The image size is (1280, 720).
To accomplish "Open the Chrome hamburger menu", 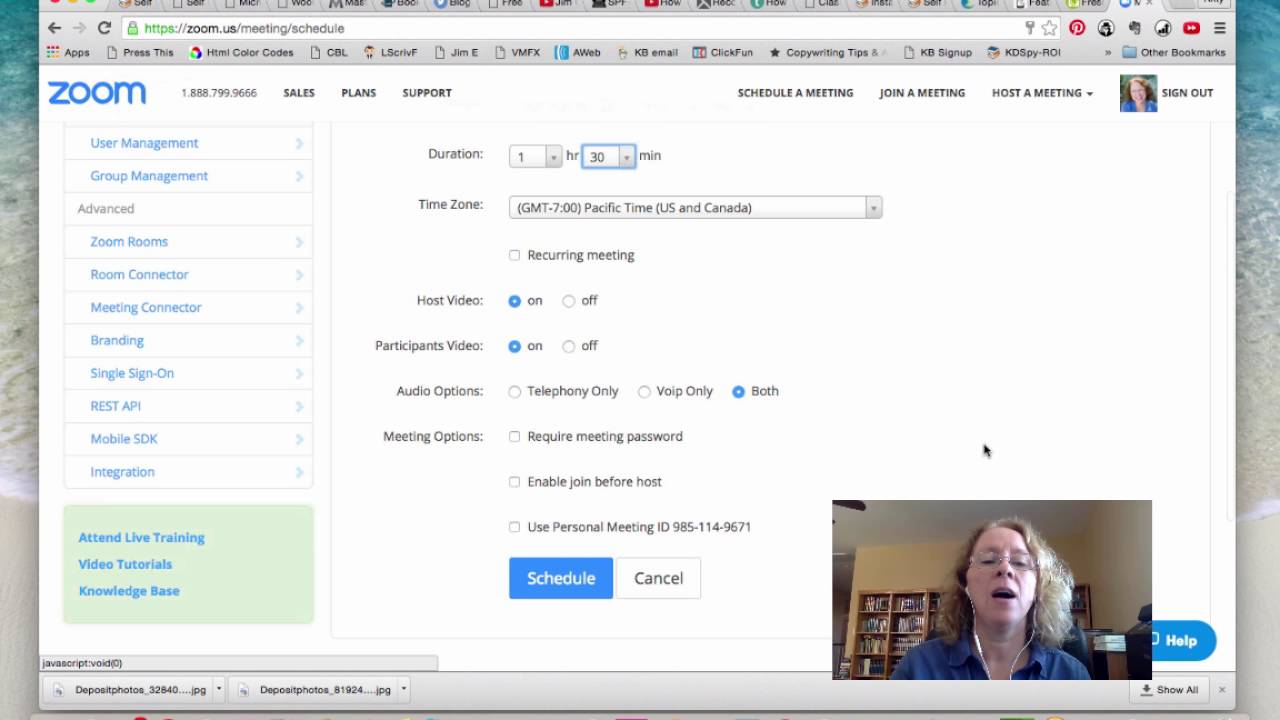I will point(1219,28).
